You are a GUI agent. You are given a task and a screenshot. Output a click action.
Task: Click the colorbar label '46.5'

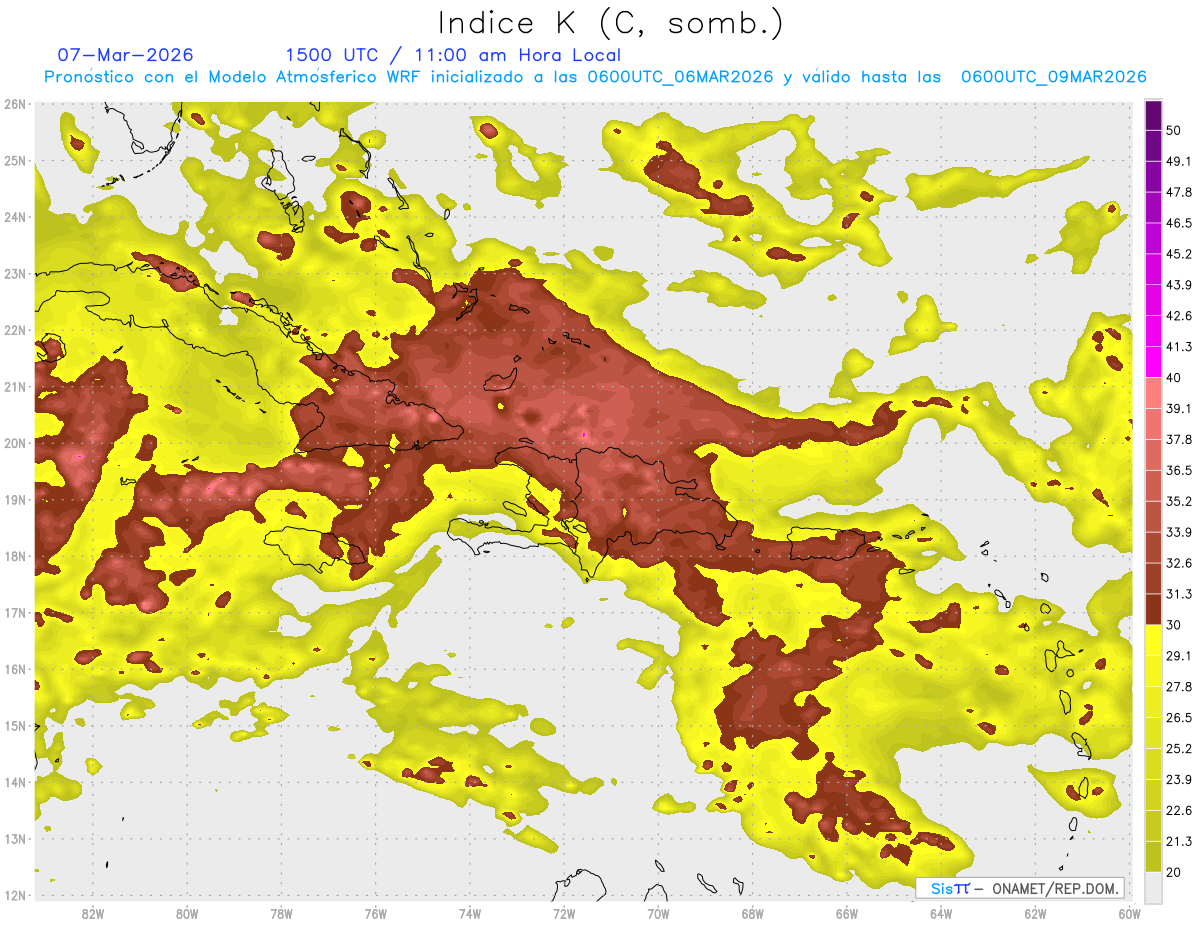click(1179, 223)
